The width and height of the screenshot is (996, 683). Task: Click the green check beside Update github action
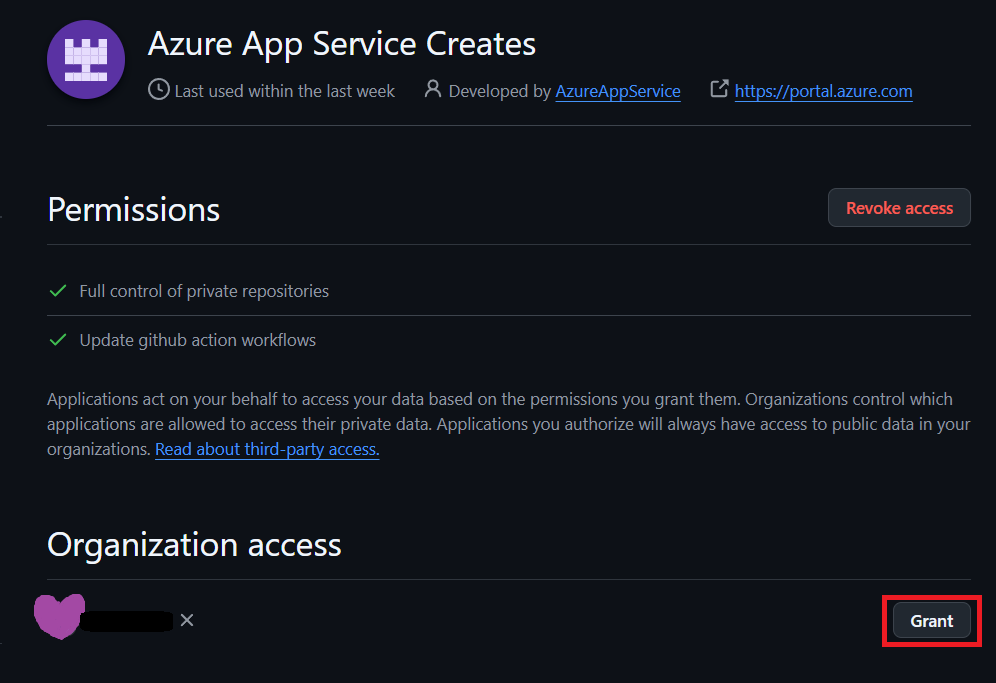58,340
